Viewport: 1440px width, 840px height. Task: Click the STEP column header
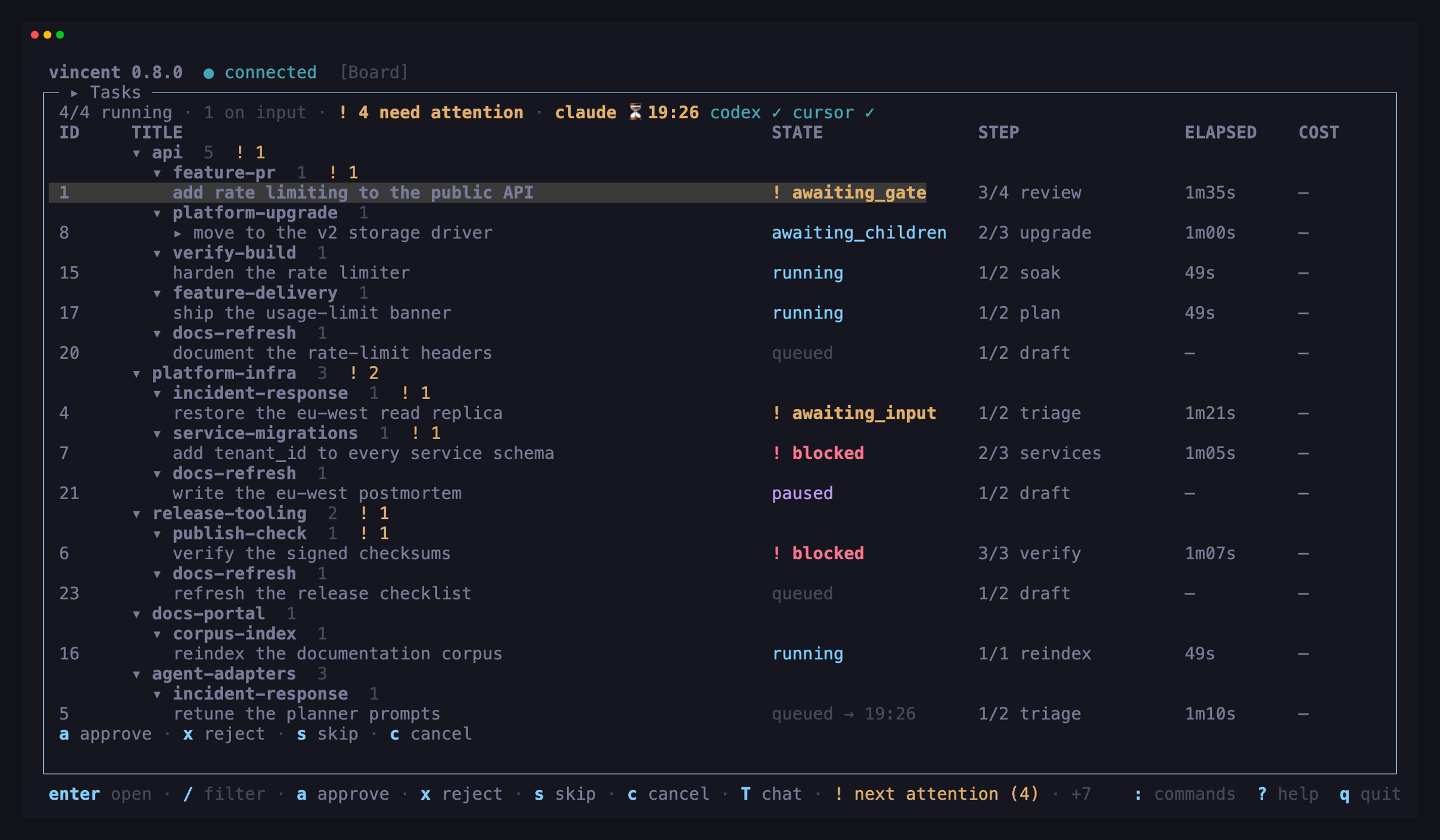(x=998, y=133)
